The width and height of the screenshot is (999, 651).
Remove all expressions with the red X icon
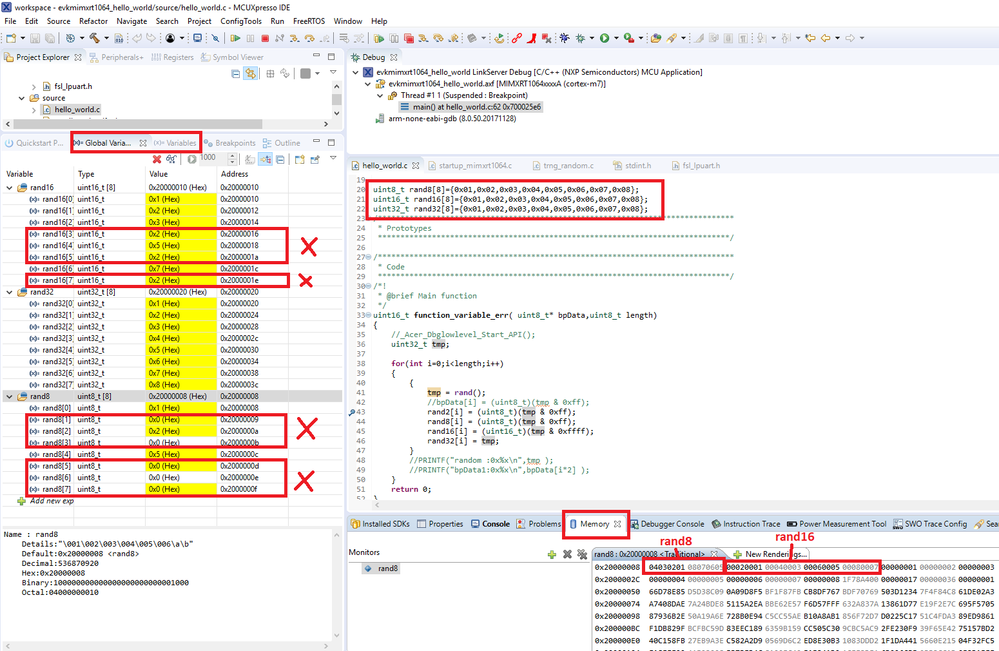pyautogui.click(x=157, y=158)
